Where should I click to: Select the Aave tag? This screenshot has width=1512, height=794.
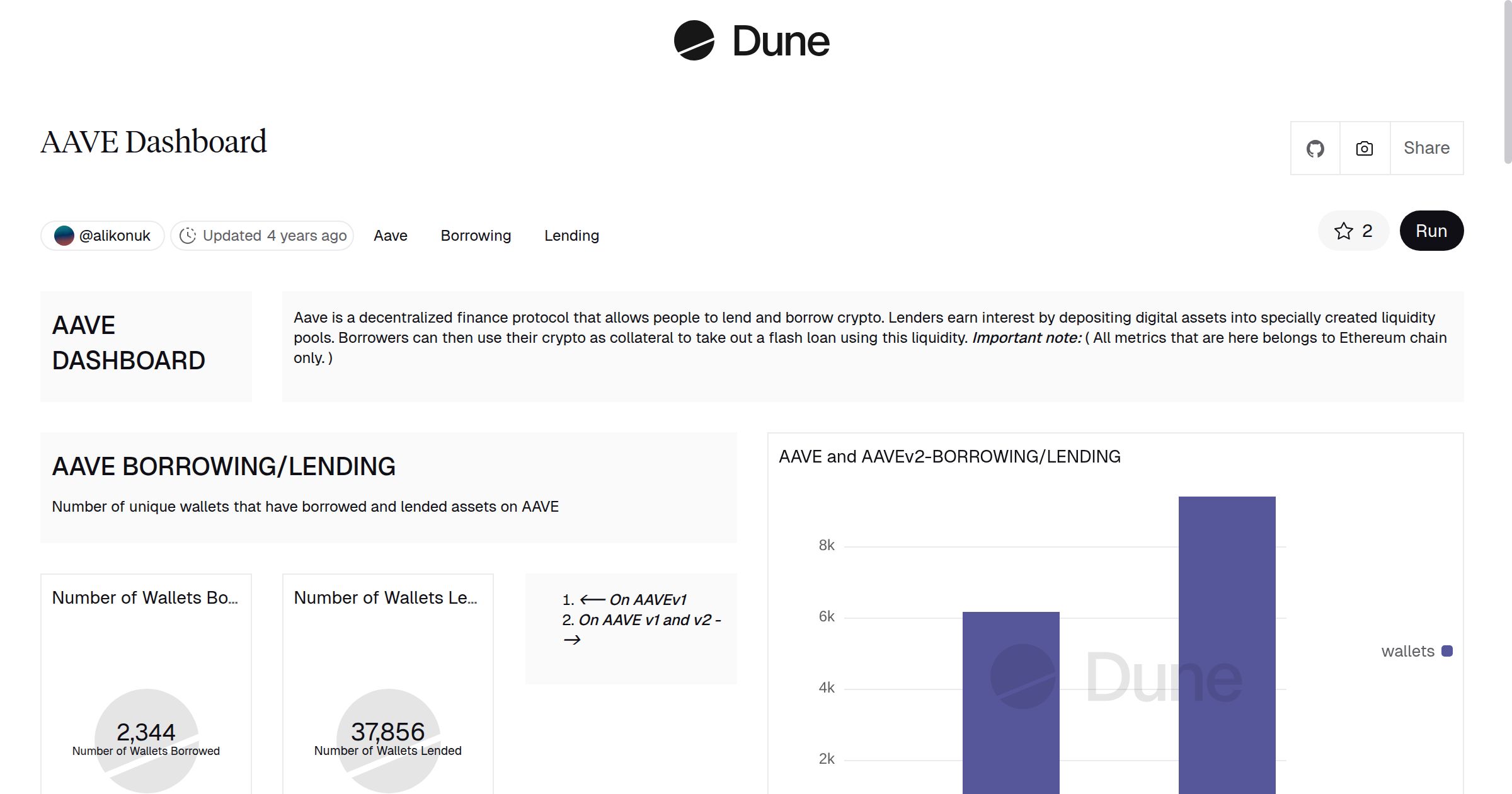tap(391, 235)
